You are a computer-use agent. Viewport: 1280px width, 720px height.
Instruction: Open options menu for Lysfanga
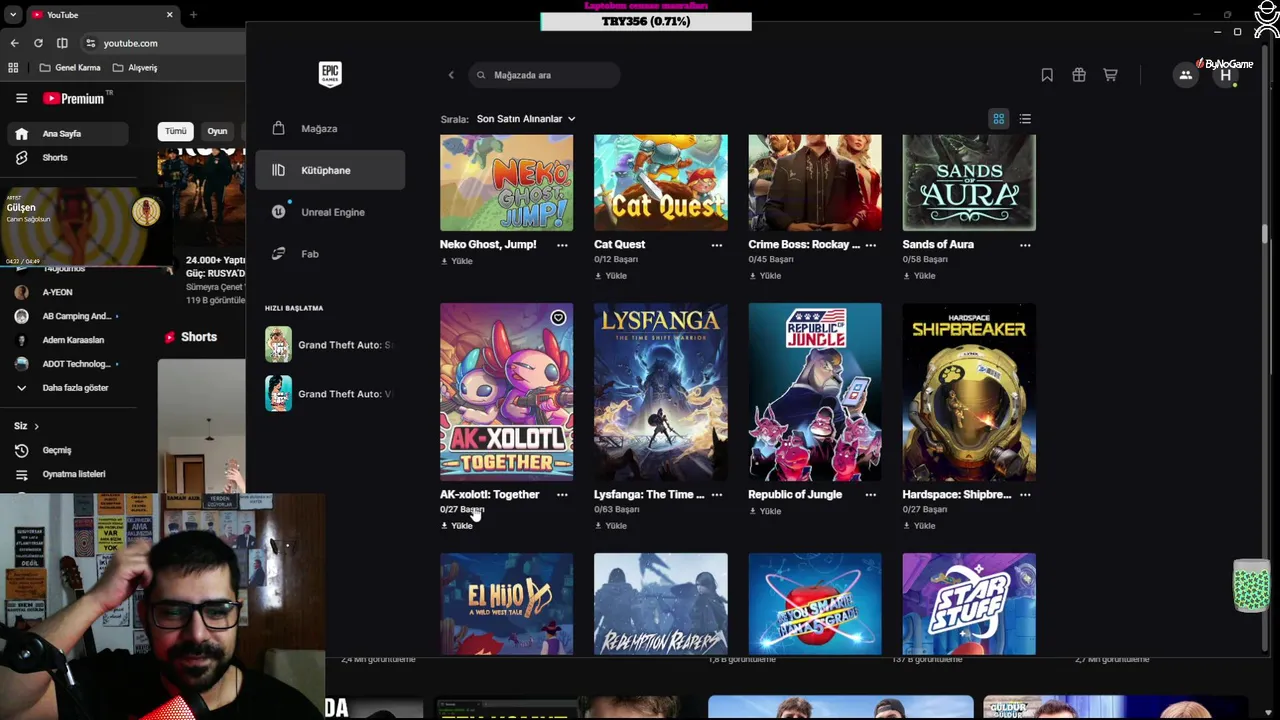coord(716,494)
